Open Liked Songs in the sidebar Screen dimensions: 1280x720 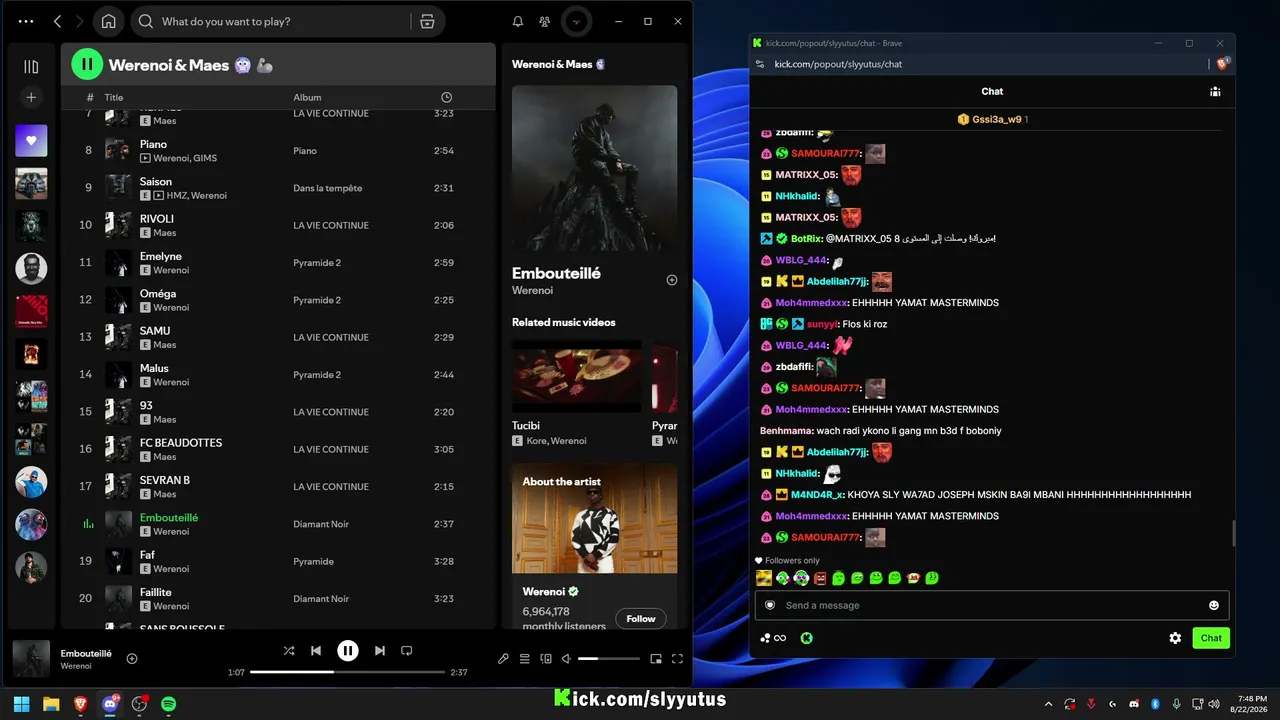[31, 141]
